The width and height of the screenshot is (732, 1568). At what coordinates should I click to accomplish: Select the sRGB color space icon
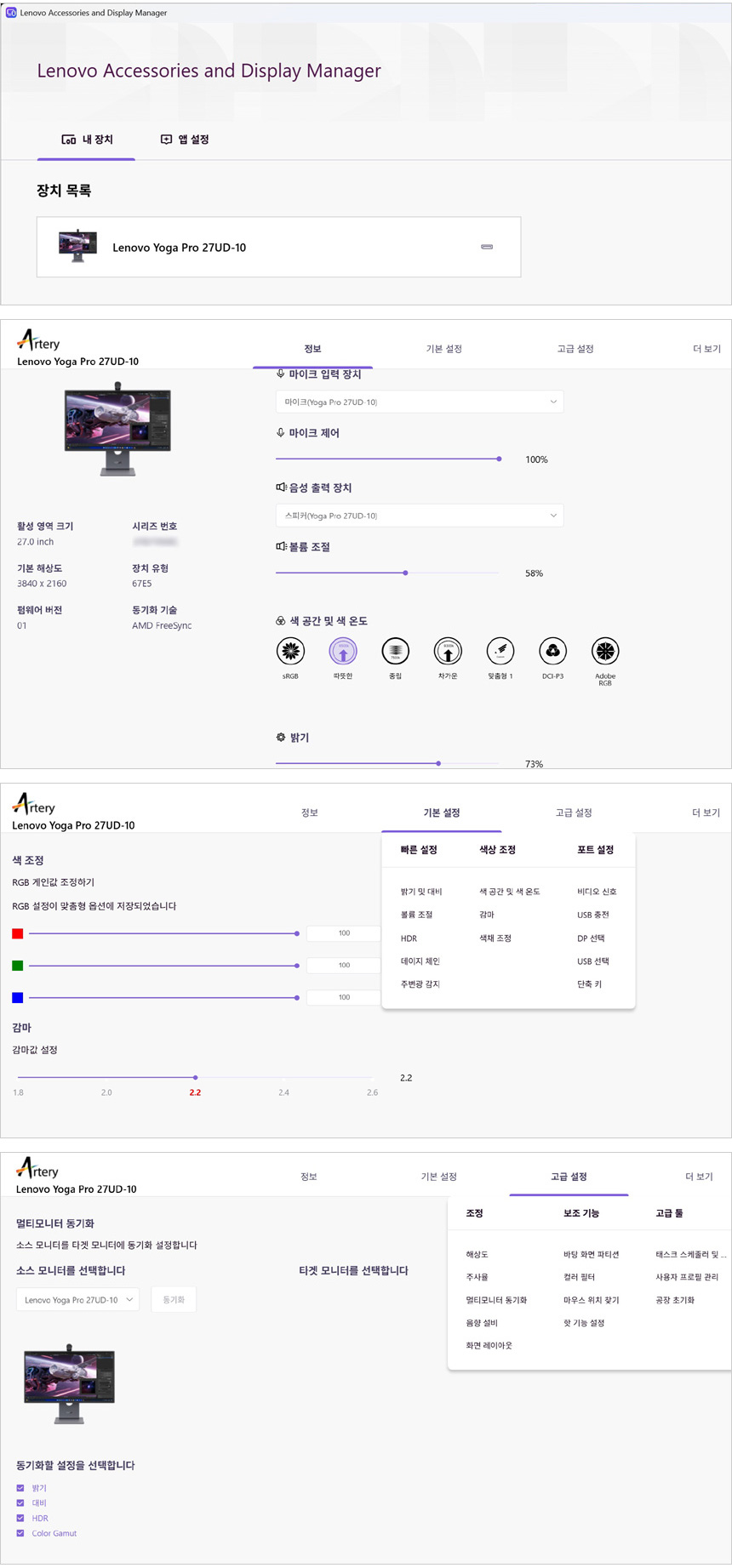click(290, 652)
